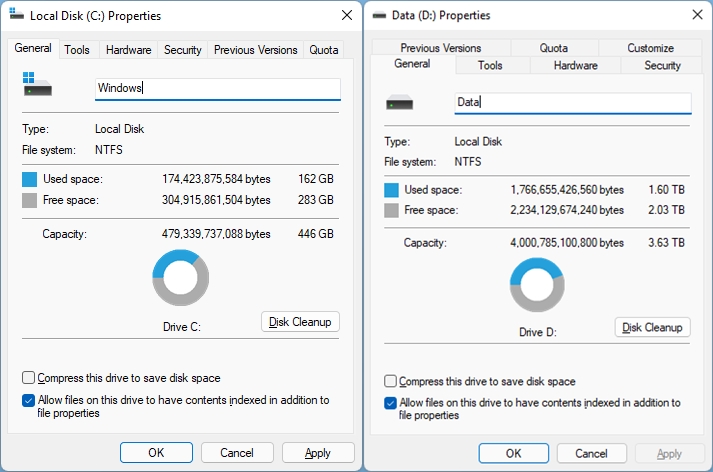713x472 pixels.
Task: Uncheck content indexing for drive C
Action: coord(28,400)
